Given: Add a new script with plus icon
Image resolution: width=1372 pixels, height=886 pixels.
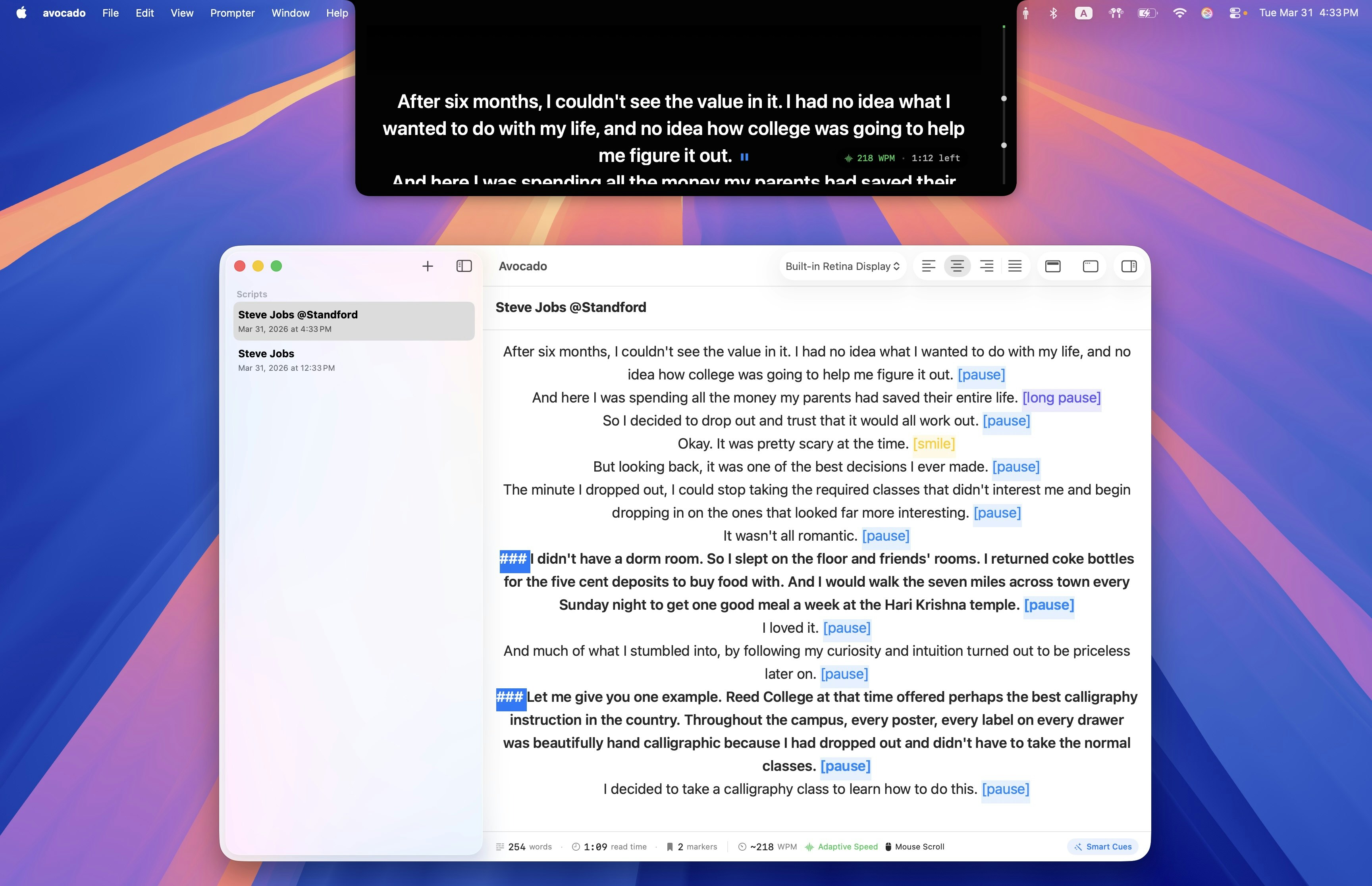Looking at the screenshot, I should click(428, 266).
